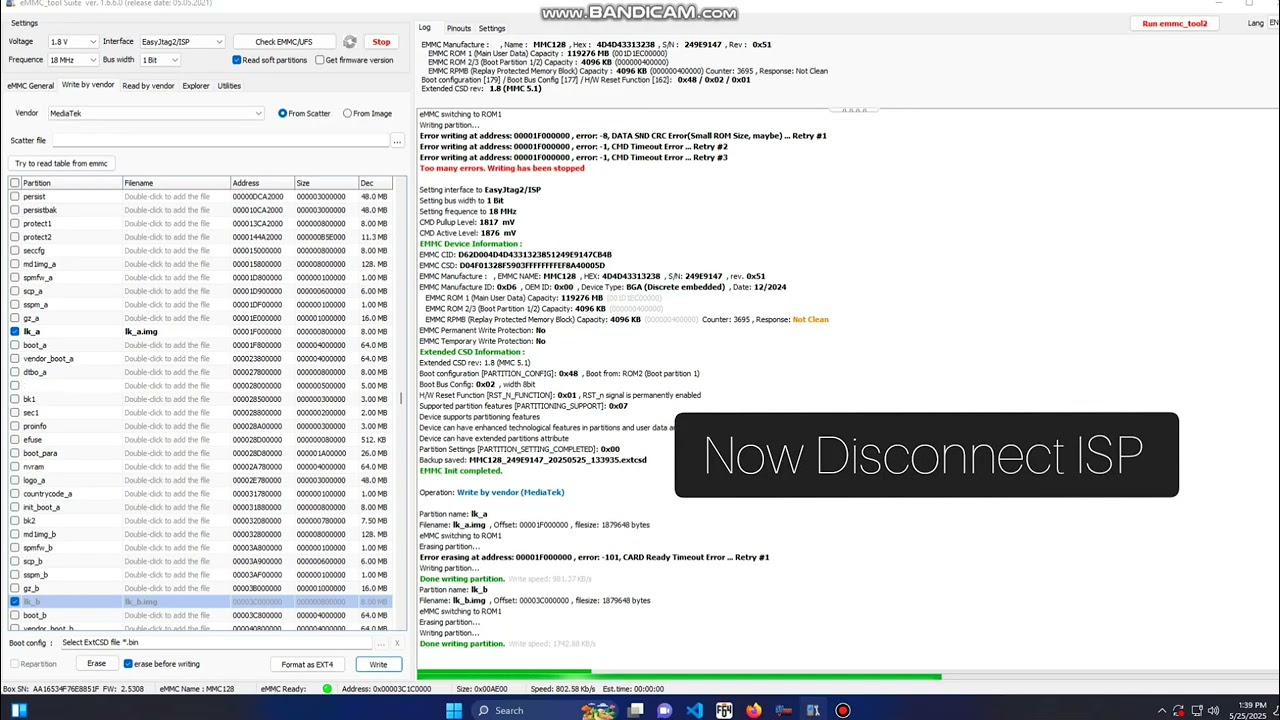Open the Utilities tab

pos(229,86)
